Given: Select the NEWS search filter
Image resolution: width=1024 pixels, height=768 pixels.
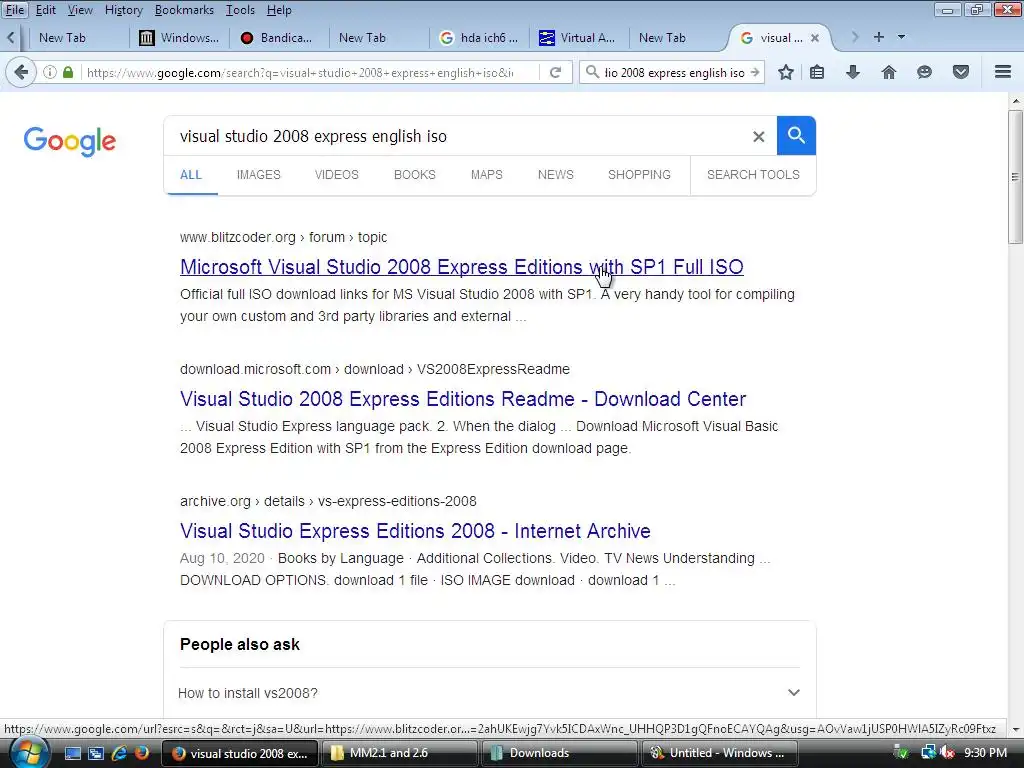Looking at the screenshot, I should [x=556, y=174].
